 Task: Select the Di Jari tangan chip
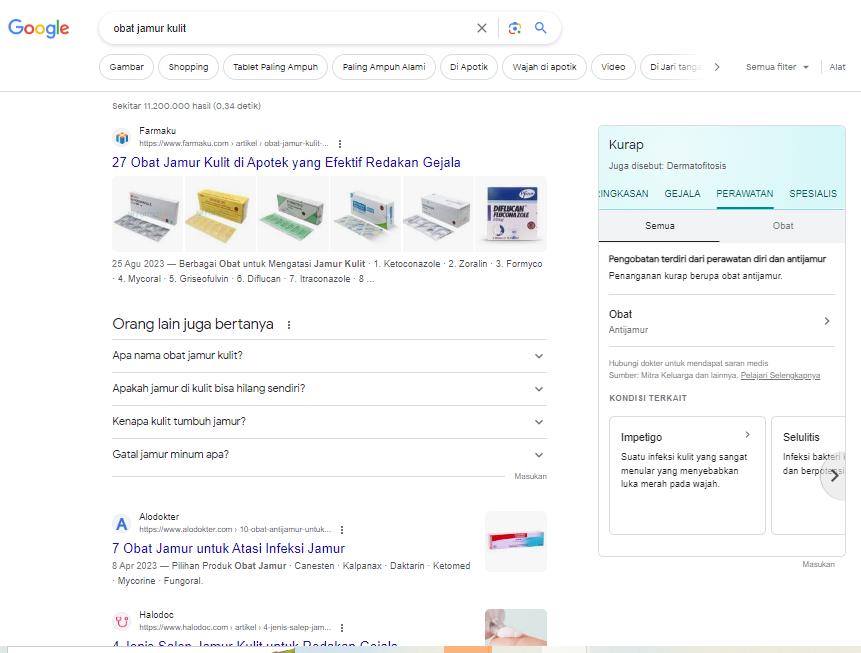(675, 67)
